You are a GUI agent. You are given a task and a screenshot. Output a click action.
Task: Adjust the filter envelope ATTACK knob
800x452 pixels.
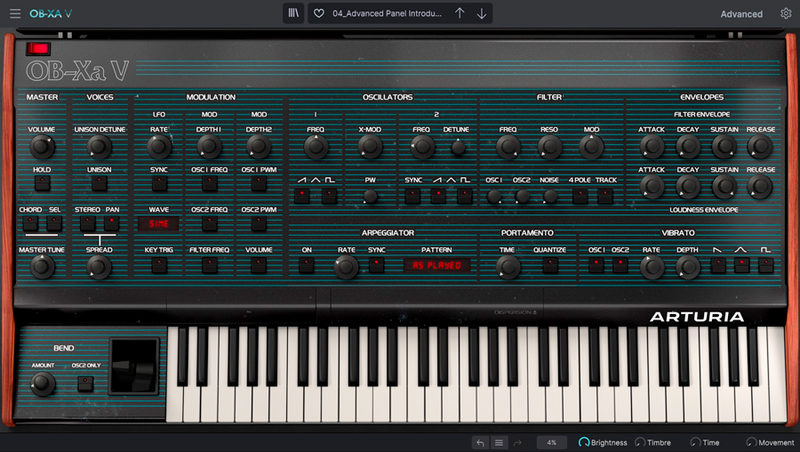coord(652,147)
